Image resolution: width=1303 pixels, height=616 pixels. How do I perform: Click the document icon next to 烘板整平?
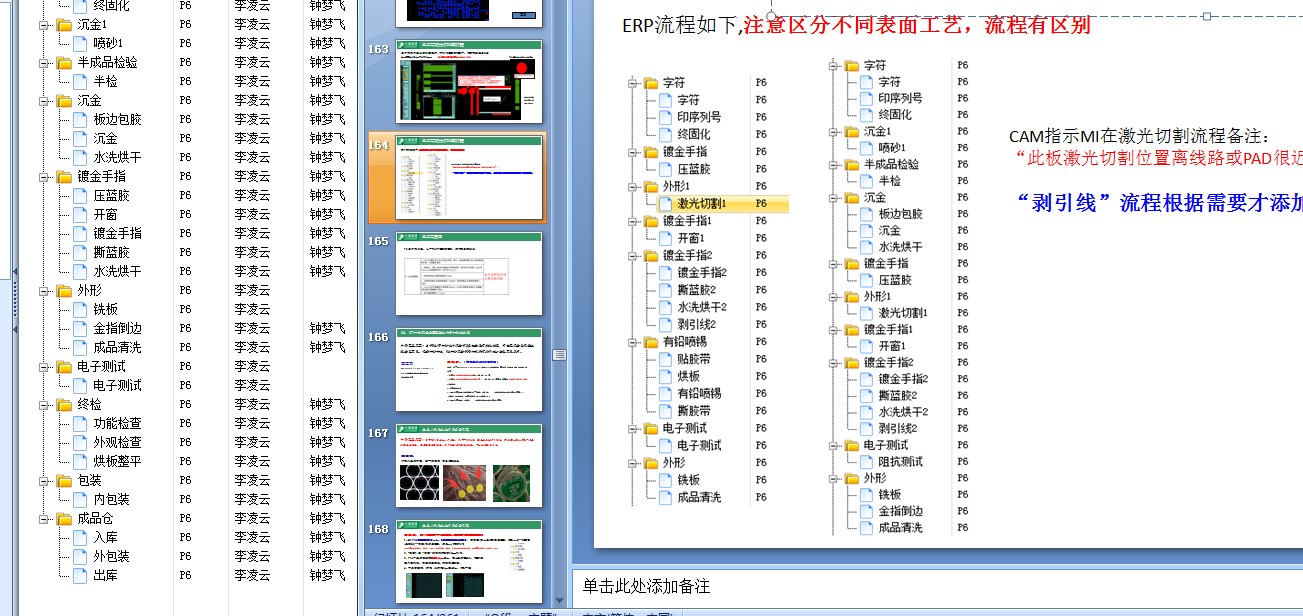[80, 462]
